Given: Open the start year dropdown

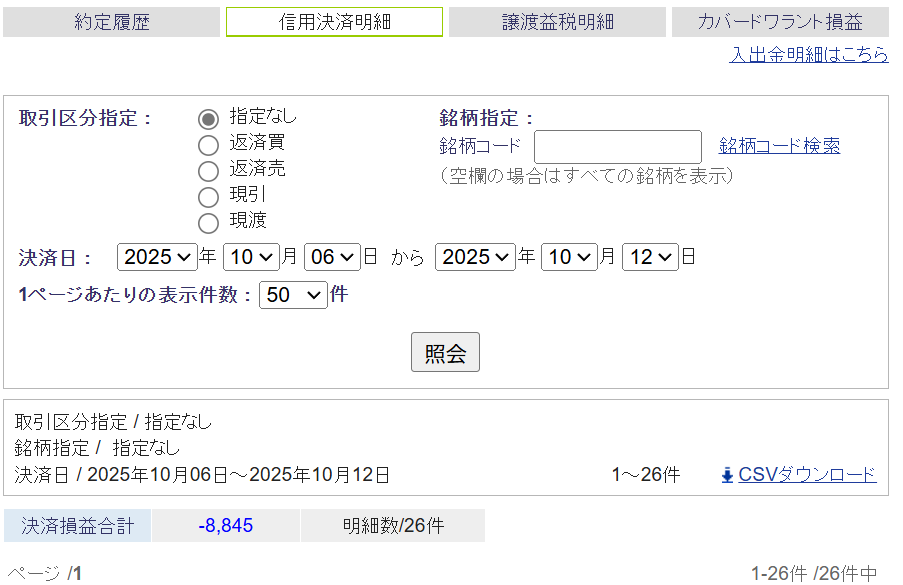Looking at the screenshot, I should click(157, 257).
